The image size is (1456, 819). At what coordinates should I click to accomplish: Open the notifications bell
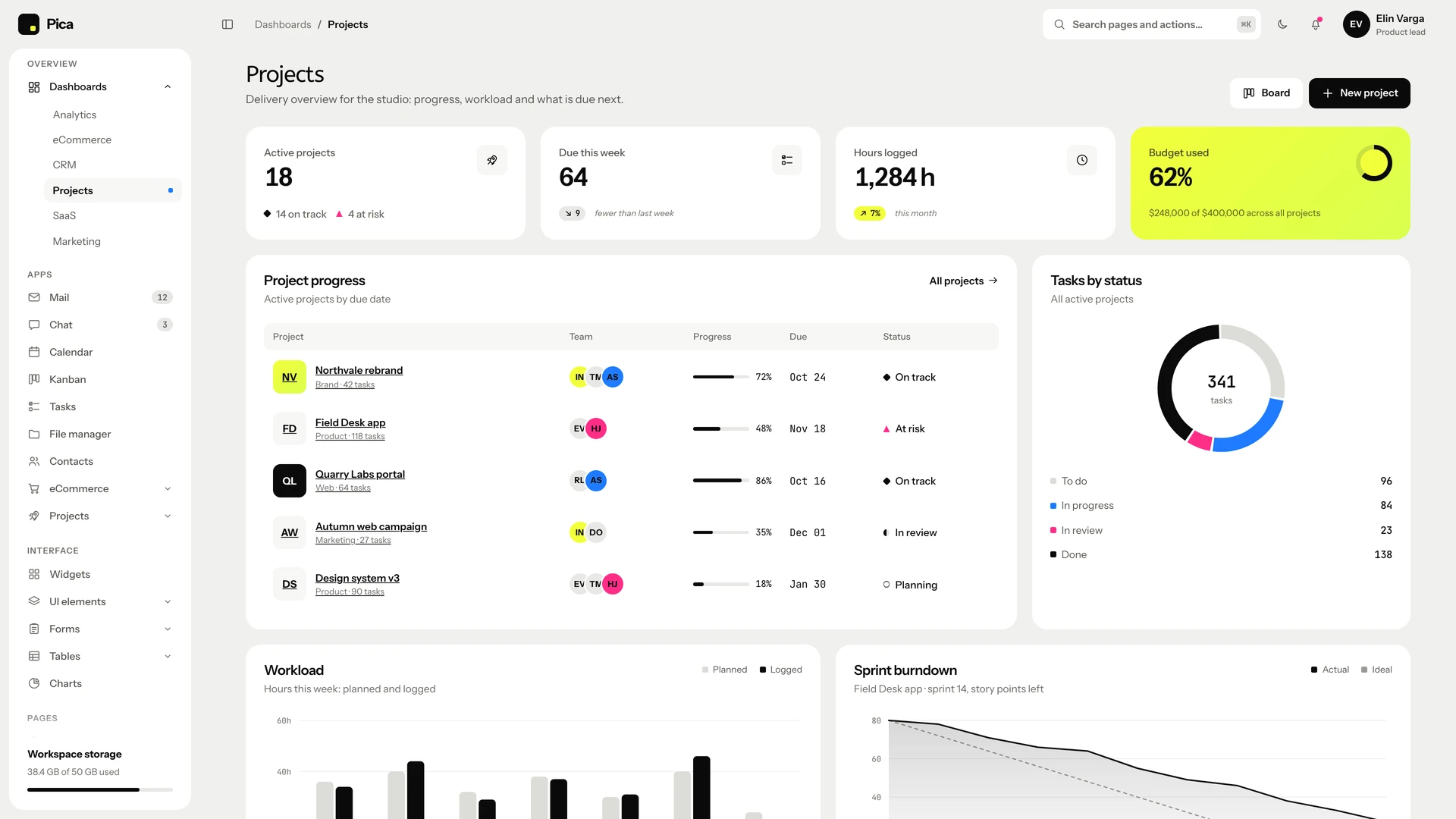pyautogui.click(x=1316, y=24)
